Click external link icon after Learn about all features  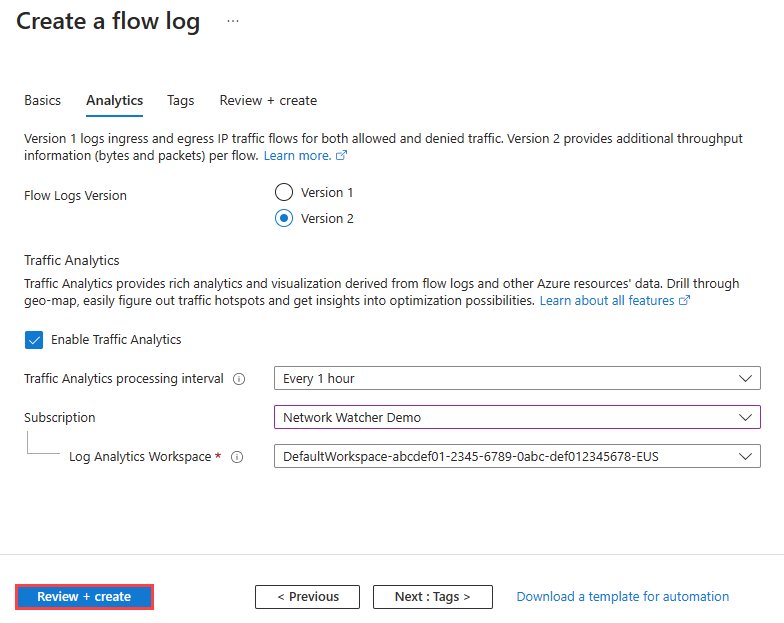point(685,300)
